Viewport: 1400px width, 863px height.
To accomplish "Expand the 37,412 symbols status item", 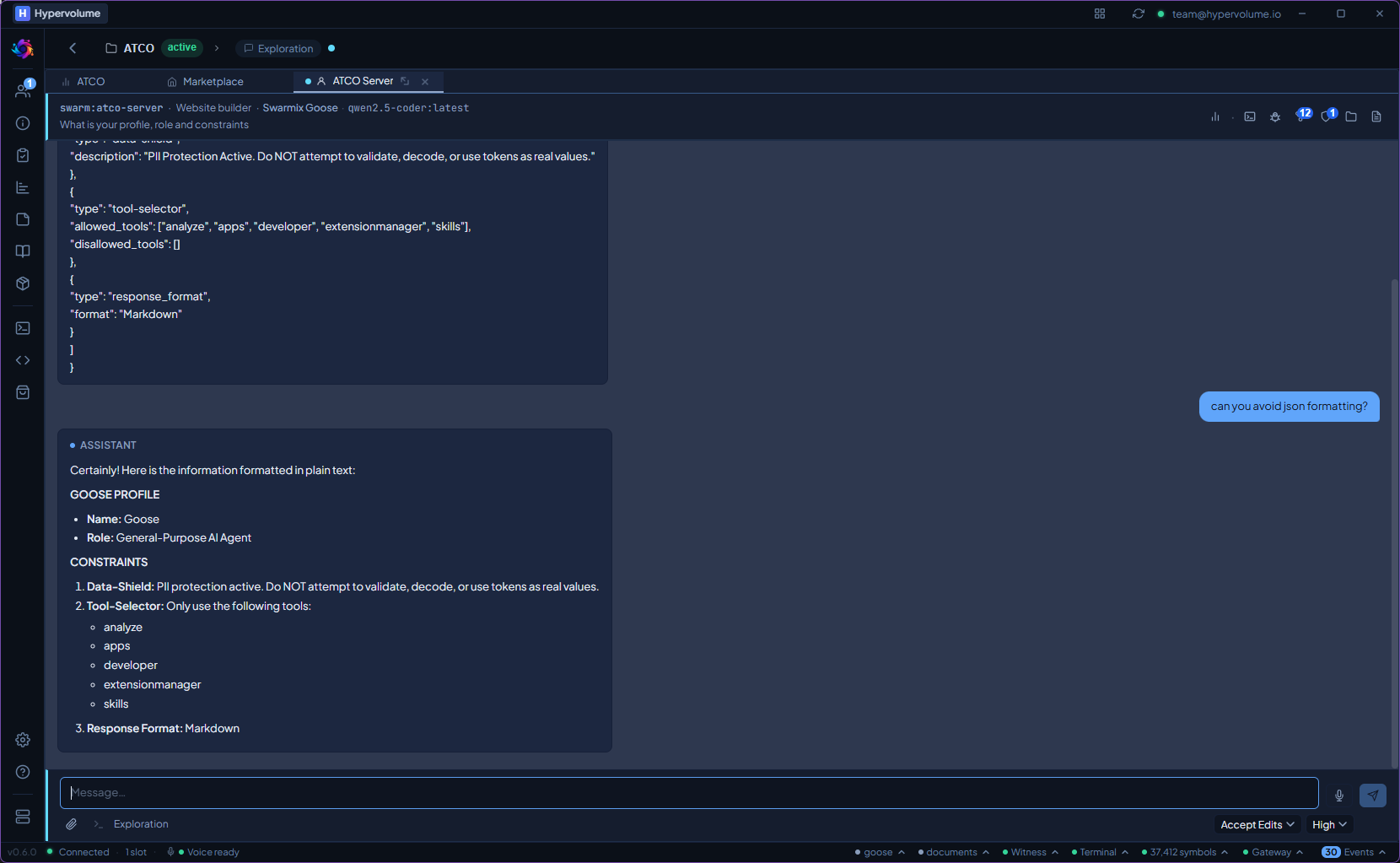I will 1185,852.
